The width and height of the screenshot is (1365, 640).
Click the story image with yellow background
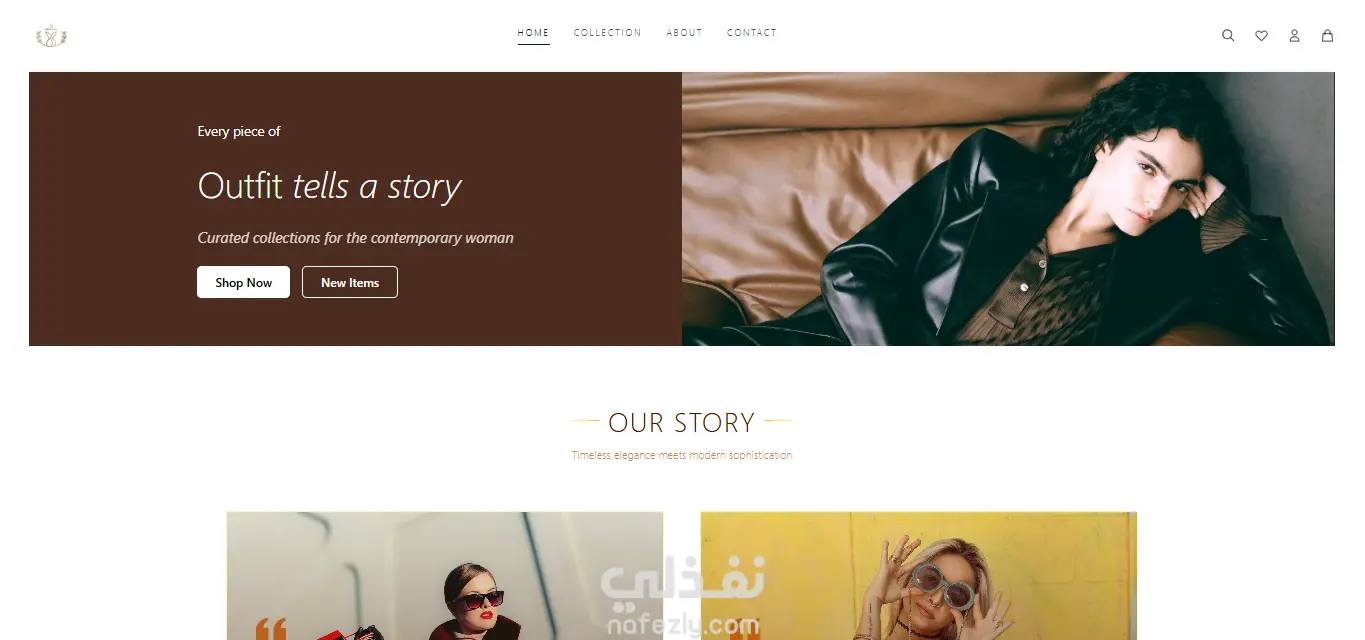click(x=919, y=576)
